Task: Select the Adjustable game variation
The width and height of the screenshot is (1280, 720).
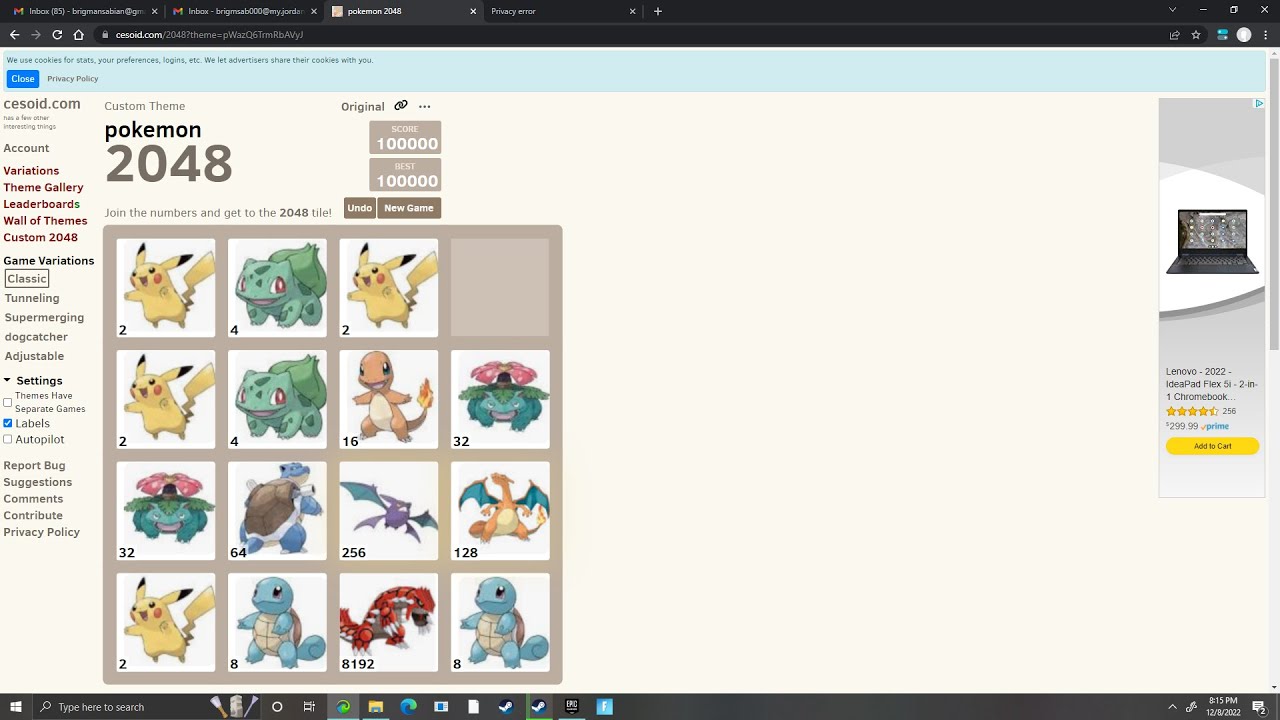Action: tap(34, 356)
